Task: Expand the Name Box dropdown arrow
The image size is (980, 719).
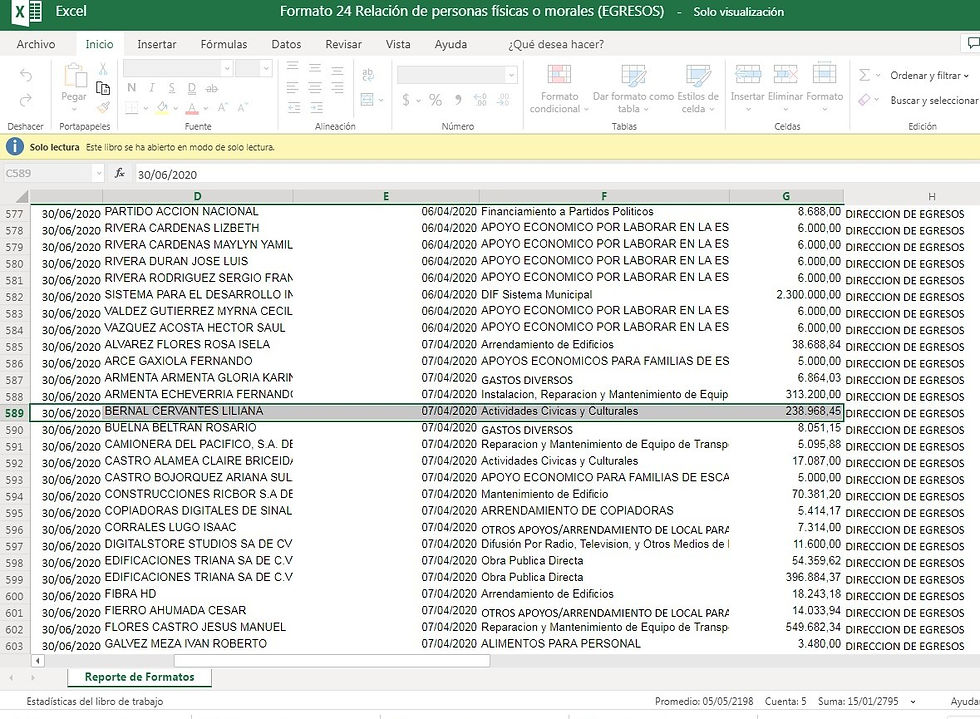Action: pos(98,173)
